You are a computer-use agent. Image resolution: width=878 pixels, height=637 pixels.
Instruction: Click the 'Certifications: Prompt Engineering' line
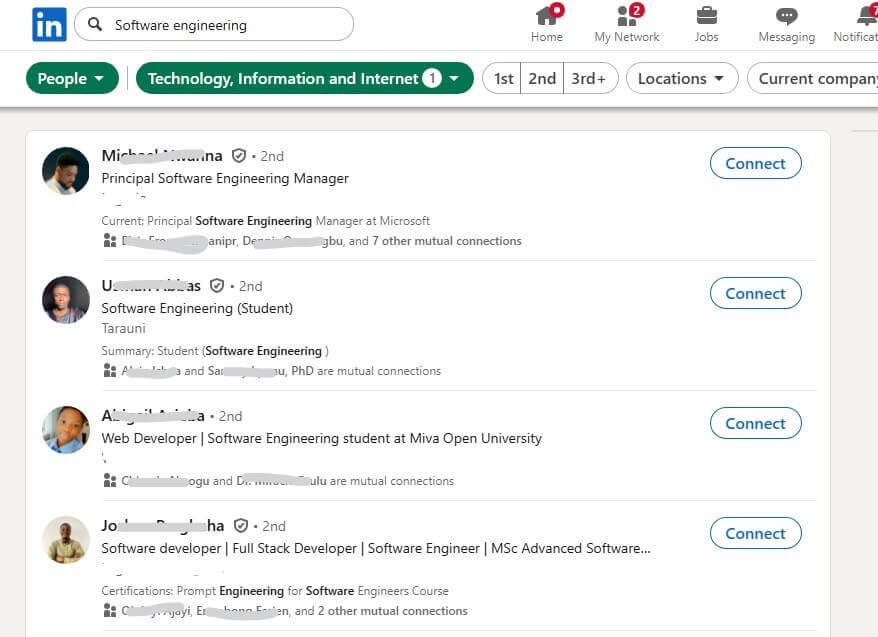275,591
